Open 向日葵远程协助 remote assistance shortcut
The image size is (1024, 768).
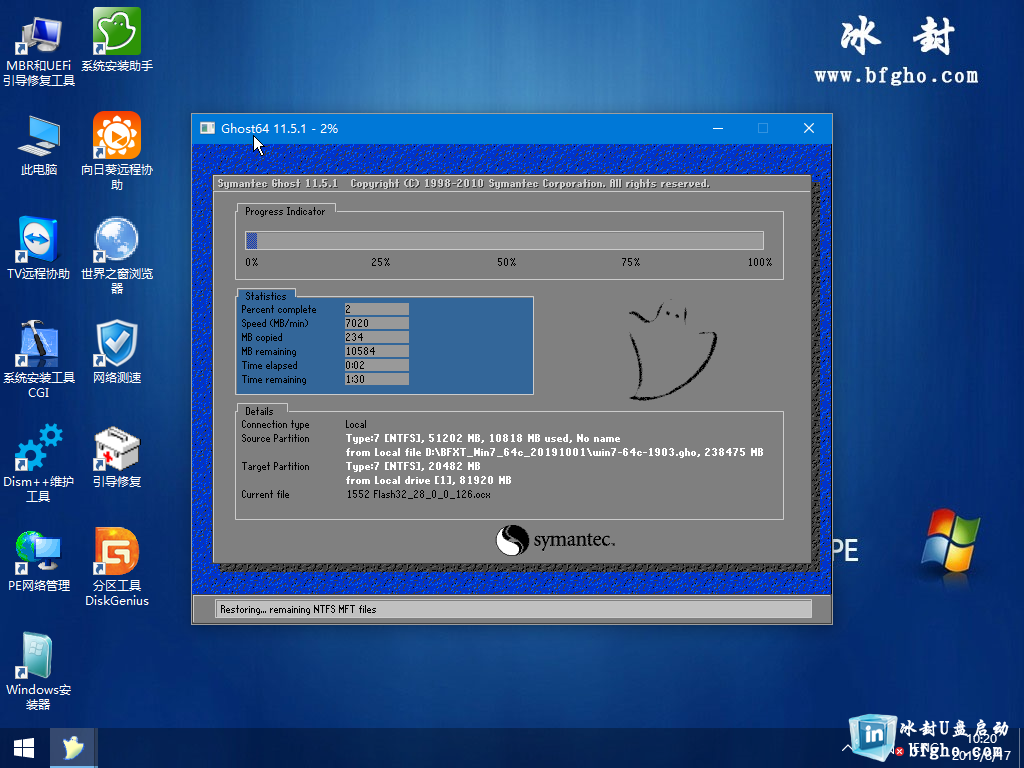click(117, 152)
